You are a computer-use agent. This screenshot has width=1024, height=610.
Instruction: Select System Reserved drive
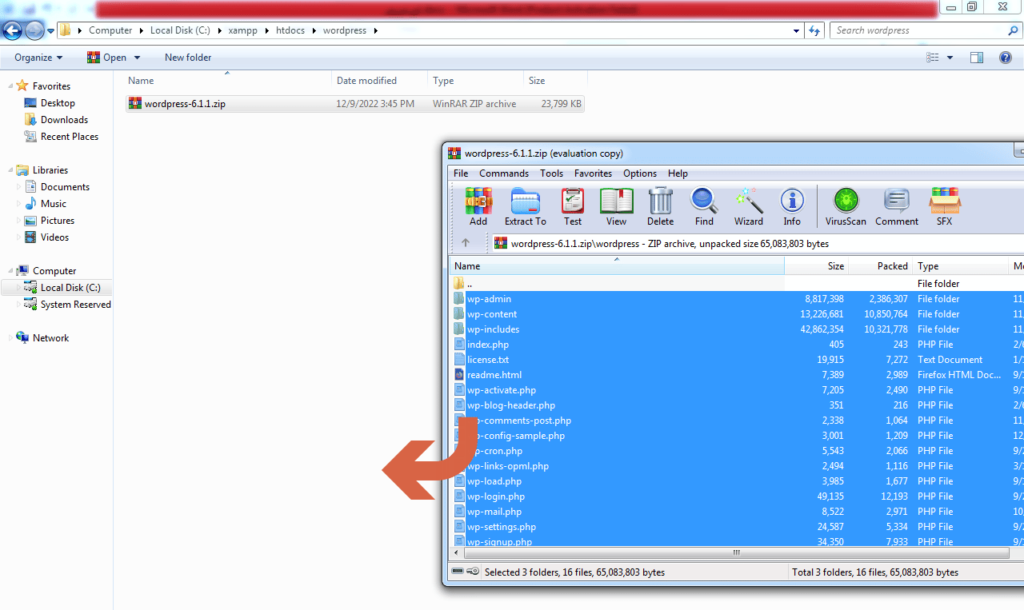pyautogui.click(x=67, y=304)
